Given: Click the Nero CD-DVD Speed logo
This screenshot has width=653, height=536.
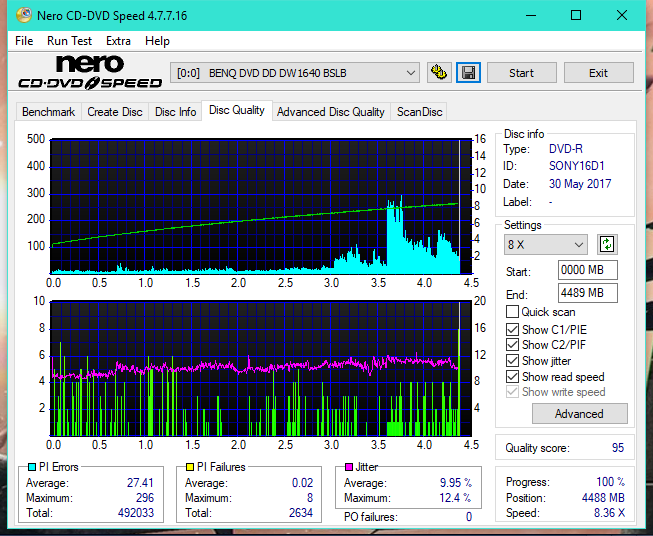Looking at the screenshot, I should (x=90, y=72).
